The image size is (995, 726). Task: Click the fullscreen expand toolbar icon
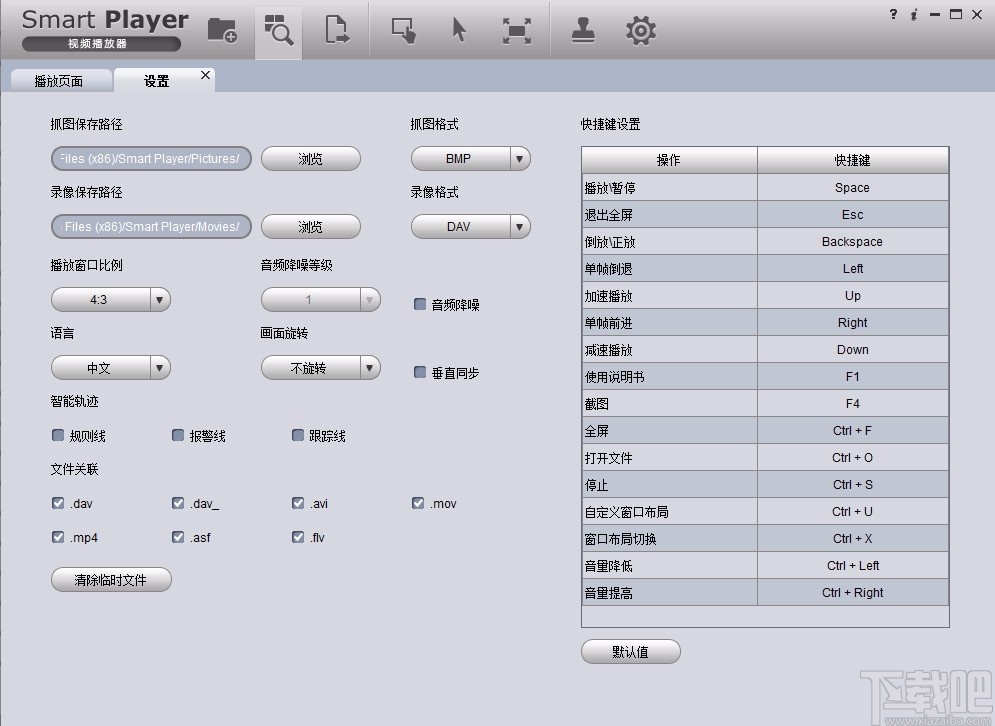click(516, 30)
